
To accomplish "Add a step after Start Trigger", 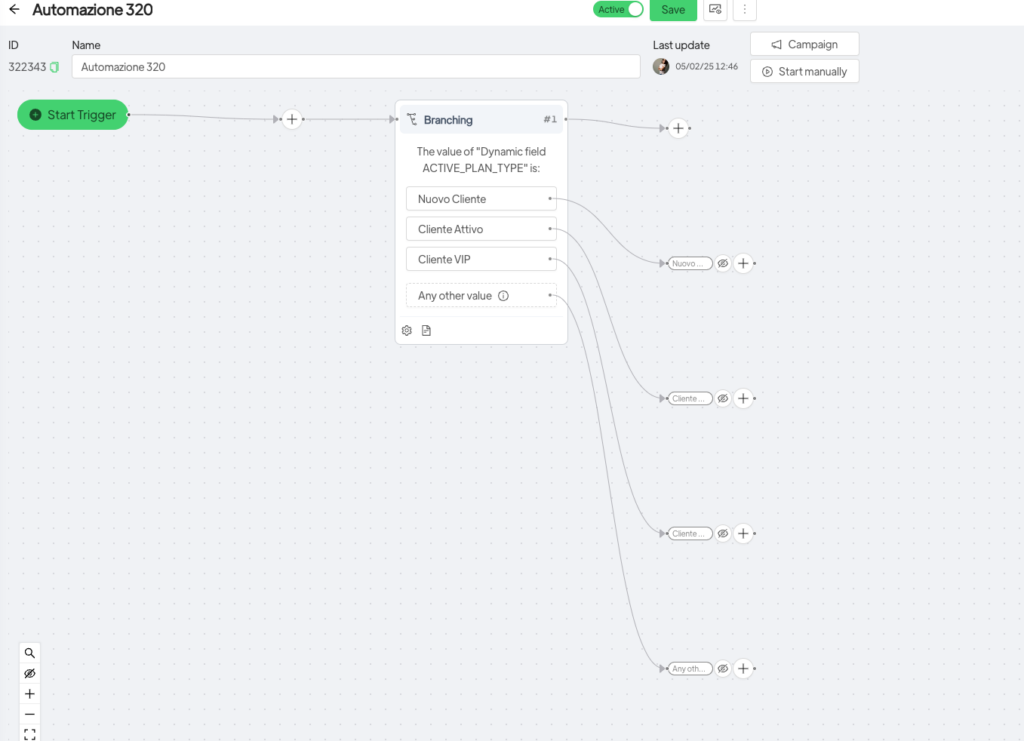I will pyautogui.click(x=291, y=119).
